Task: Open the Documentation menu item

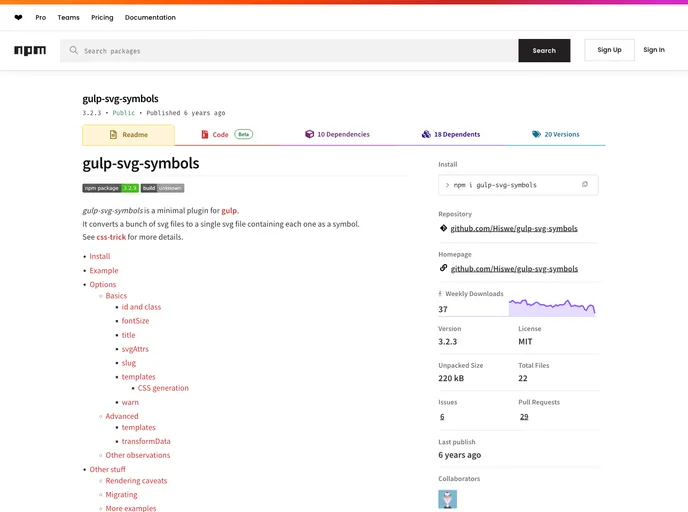Action: pos(150,18)
